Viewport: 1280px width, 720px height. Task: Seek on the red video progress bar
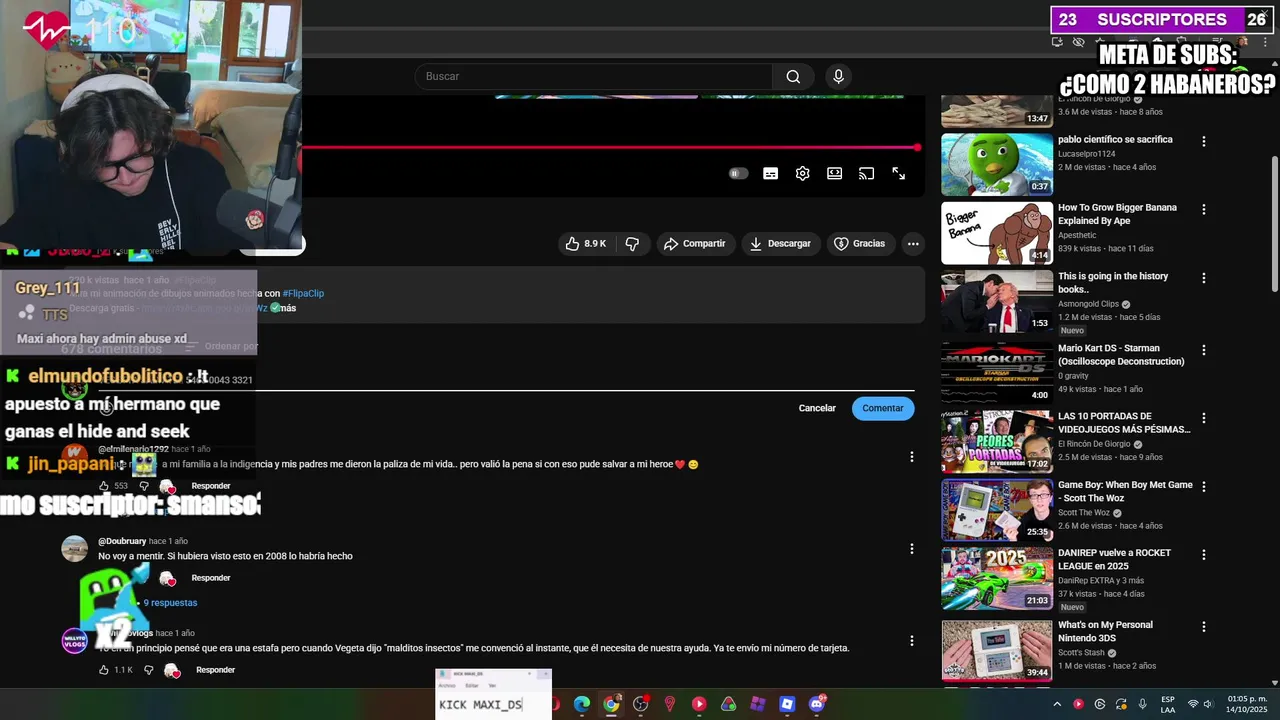coord(608,148)
